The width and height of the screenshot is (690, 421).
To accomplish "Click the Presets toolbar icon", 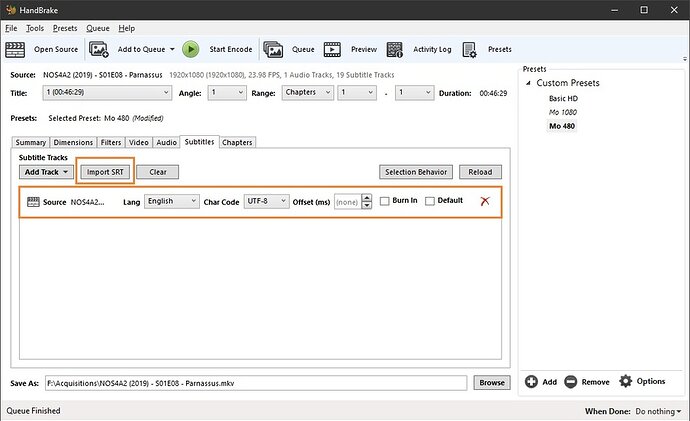I will (x=470, y=50).
